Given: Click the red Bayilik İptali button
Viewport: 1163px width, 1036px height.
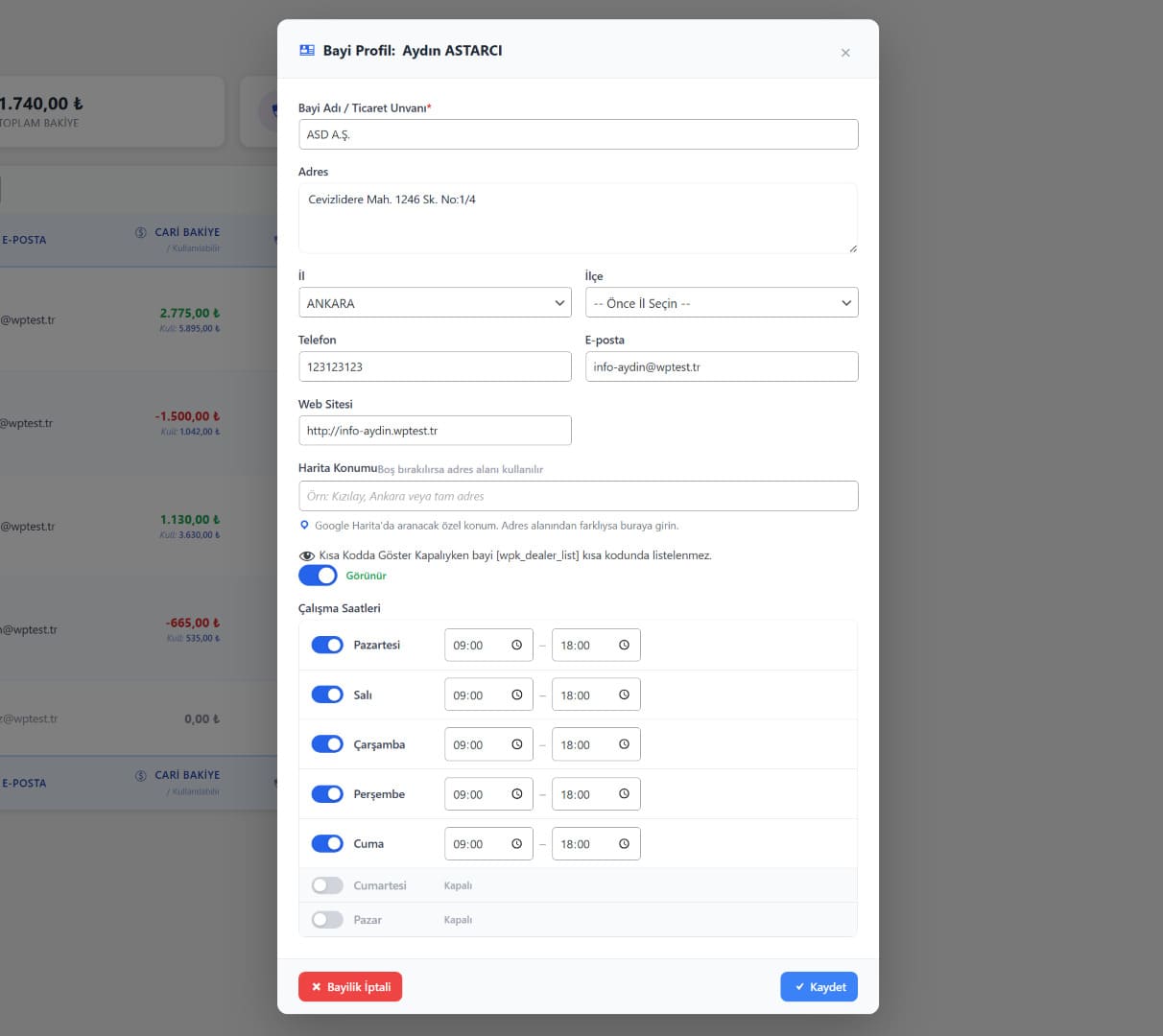Looking at the screenshot, I should coord(350,987).
